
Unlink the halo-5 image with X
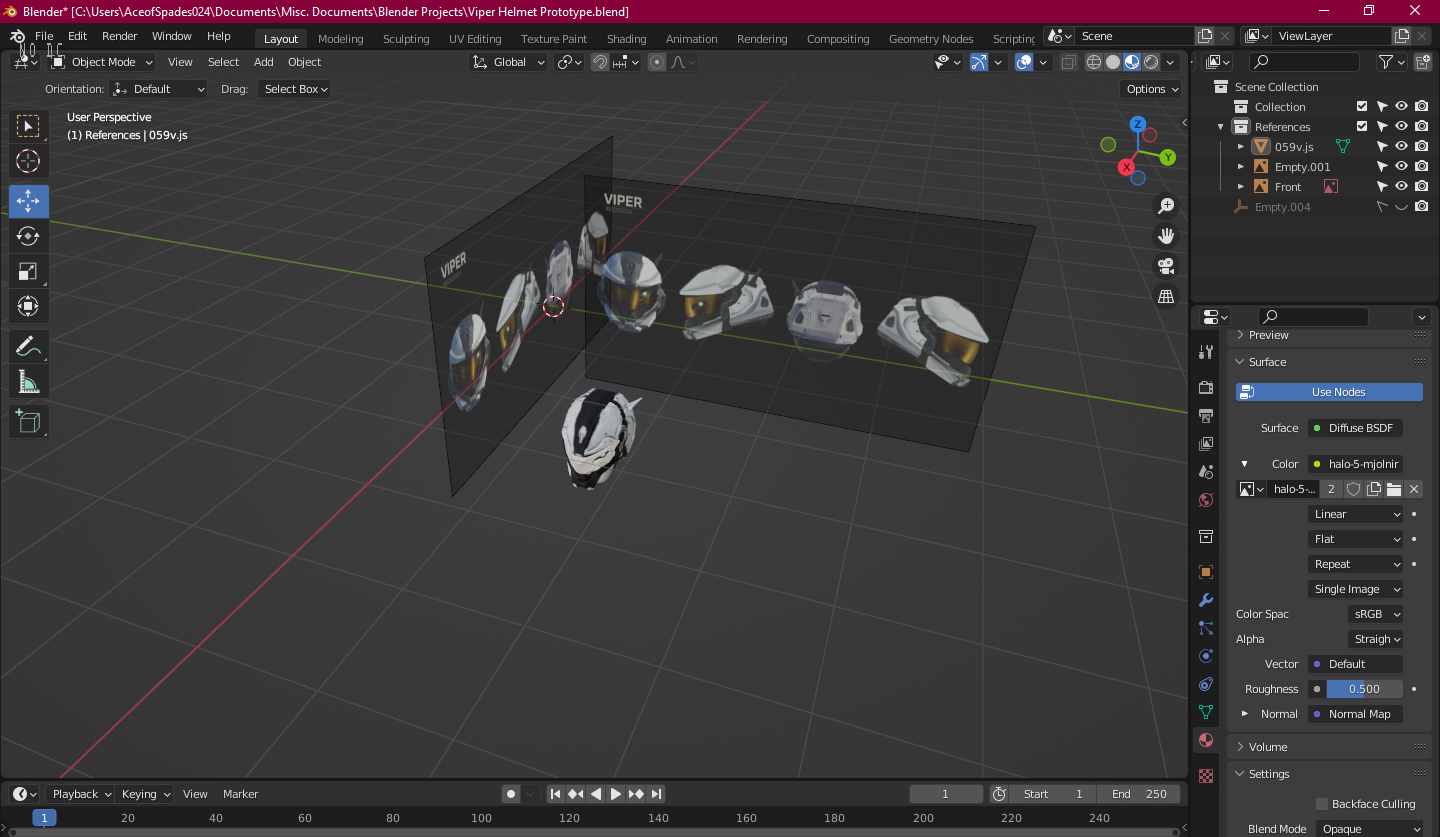click(x=1414, y=489)
